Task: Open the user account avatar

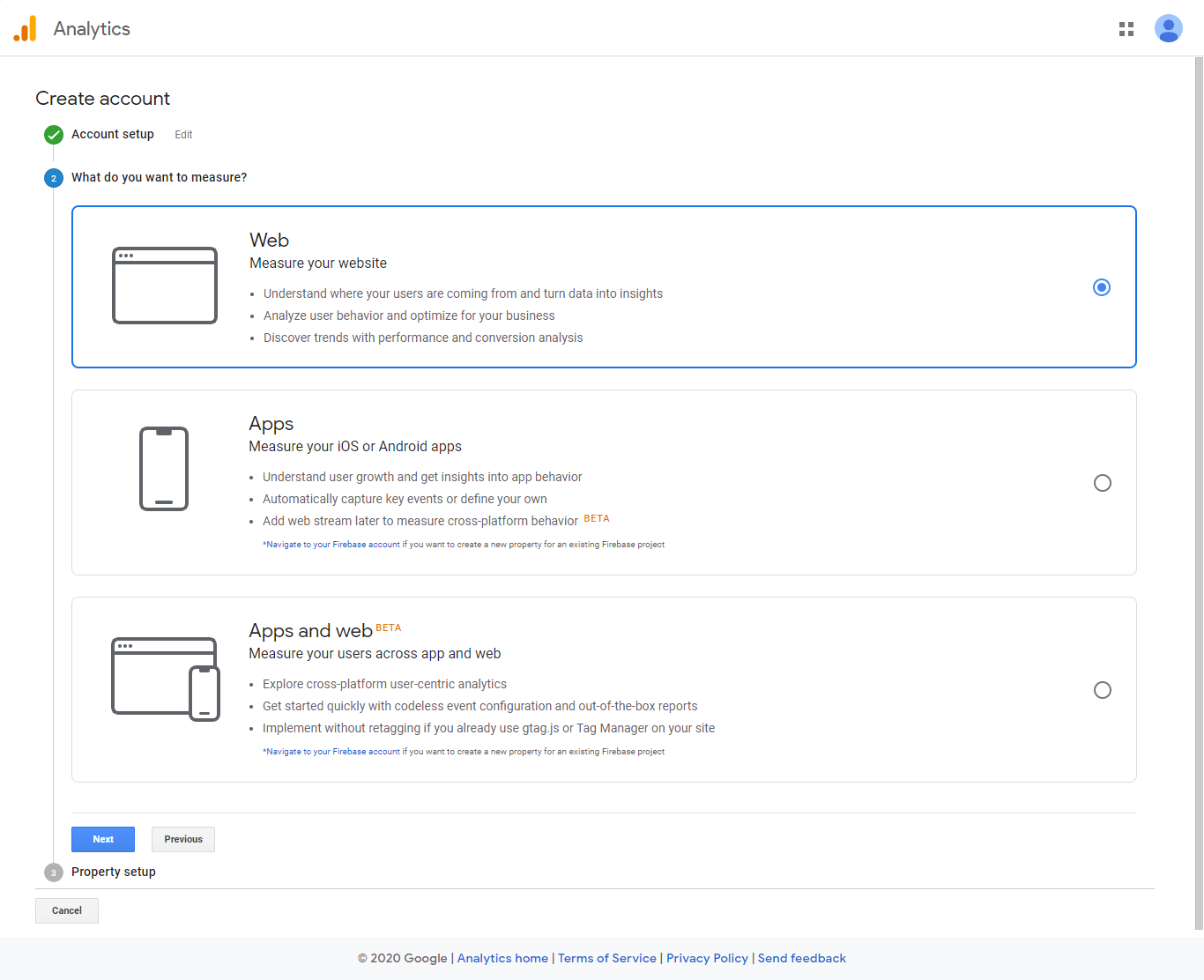Action: click(1169, 28)
